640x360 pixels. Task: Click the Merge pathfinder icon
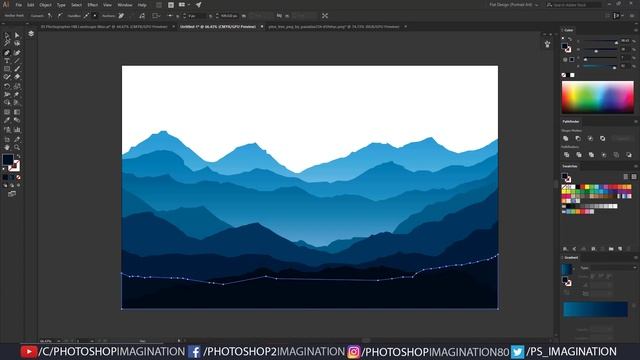tap(591, 155)
